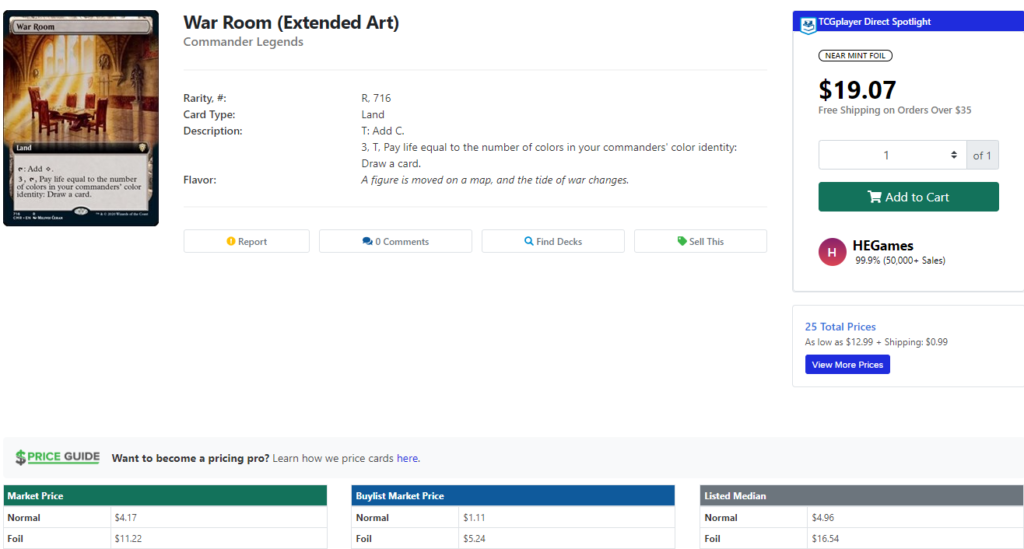Screen dimensions: 1024x549
Task: Click the Find Decks button
Action: [552, 241]
